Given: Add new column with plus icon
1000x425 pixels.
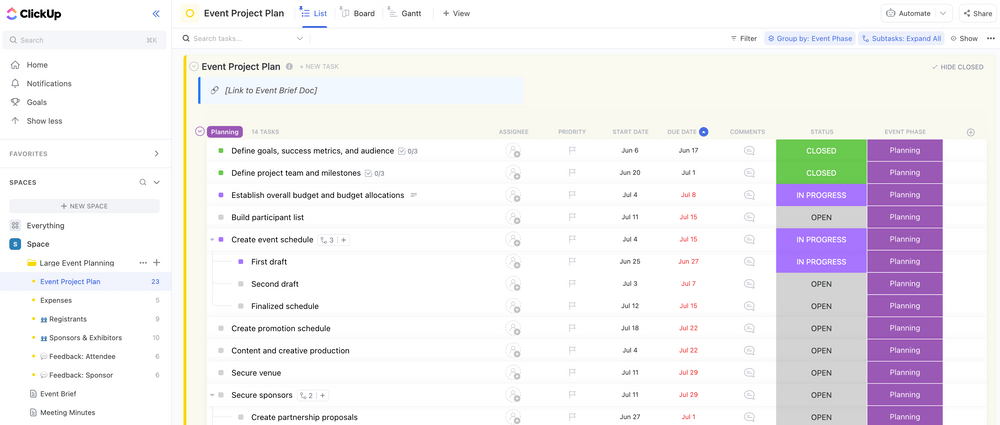Looking at the screenshot, I should point(970,132).
